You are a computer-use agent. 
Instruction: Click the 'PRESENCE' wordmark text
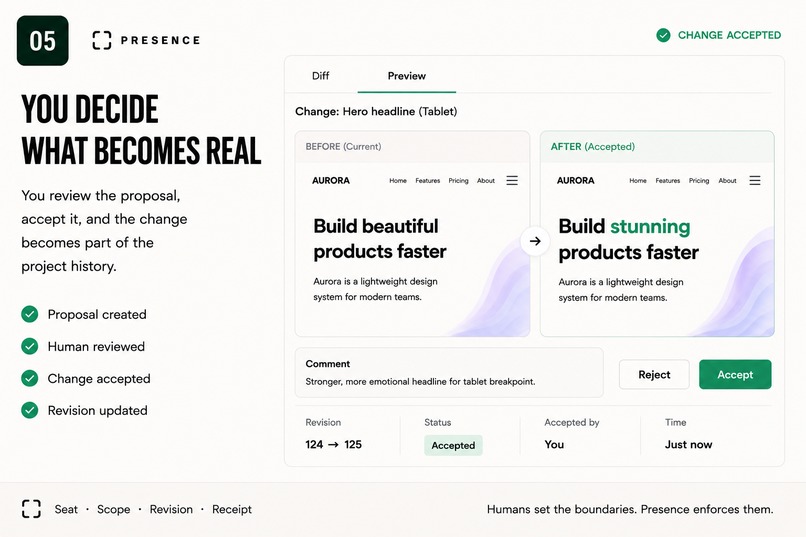pyautogui.click(x=160, y=40)
